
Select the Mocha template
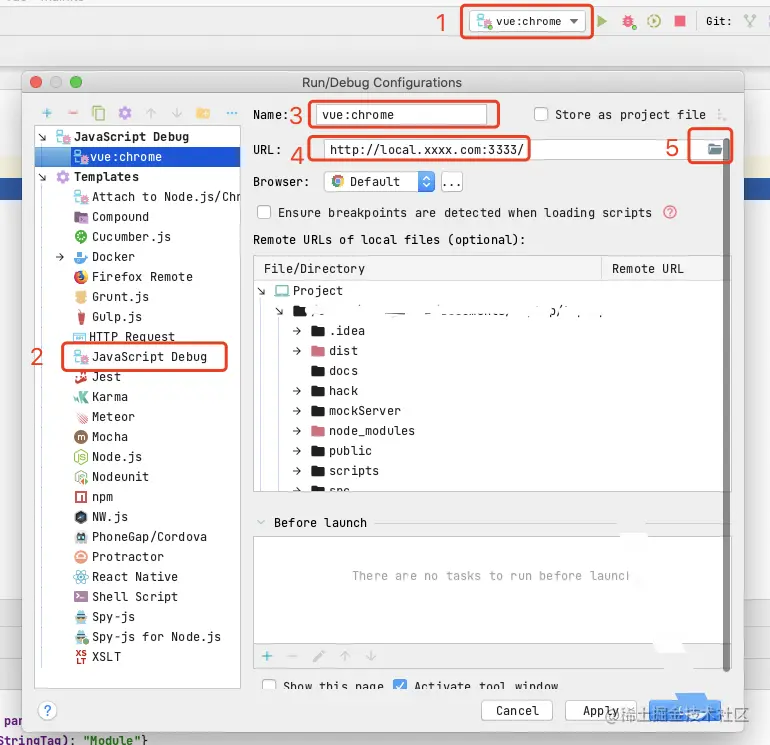coord(101,437)
